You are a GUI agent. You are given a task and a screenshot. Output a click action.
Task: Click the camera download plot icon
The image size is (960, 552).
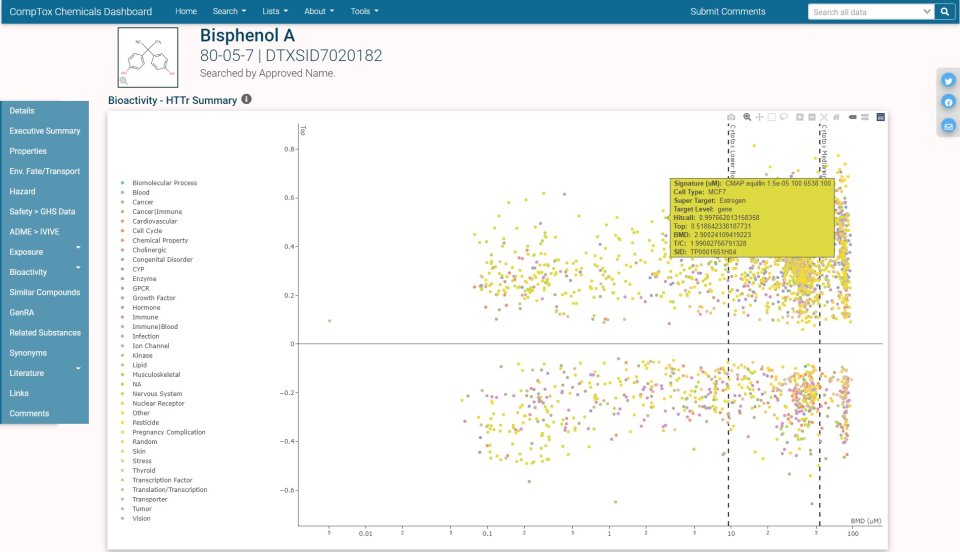[x=731, y=117]
